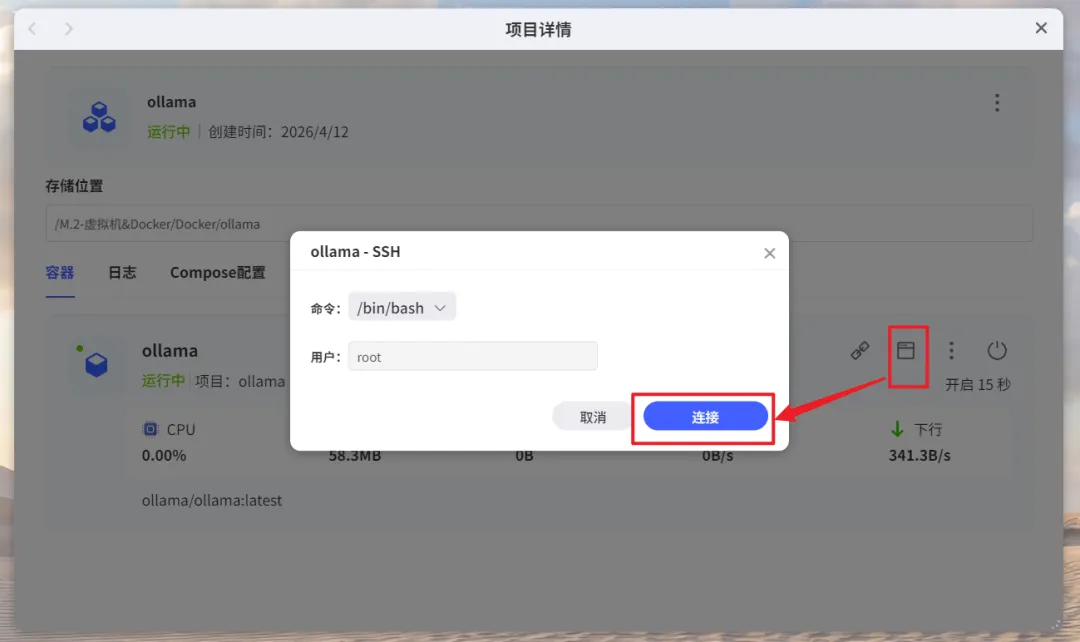Viewport: 1080px width, 642px height.
Task: Switch to the 容器 tab
Action: coord(60,273)
